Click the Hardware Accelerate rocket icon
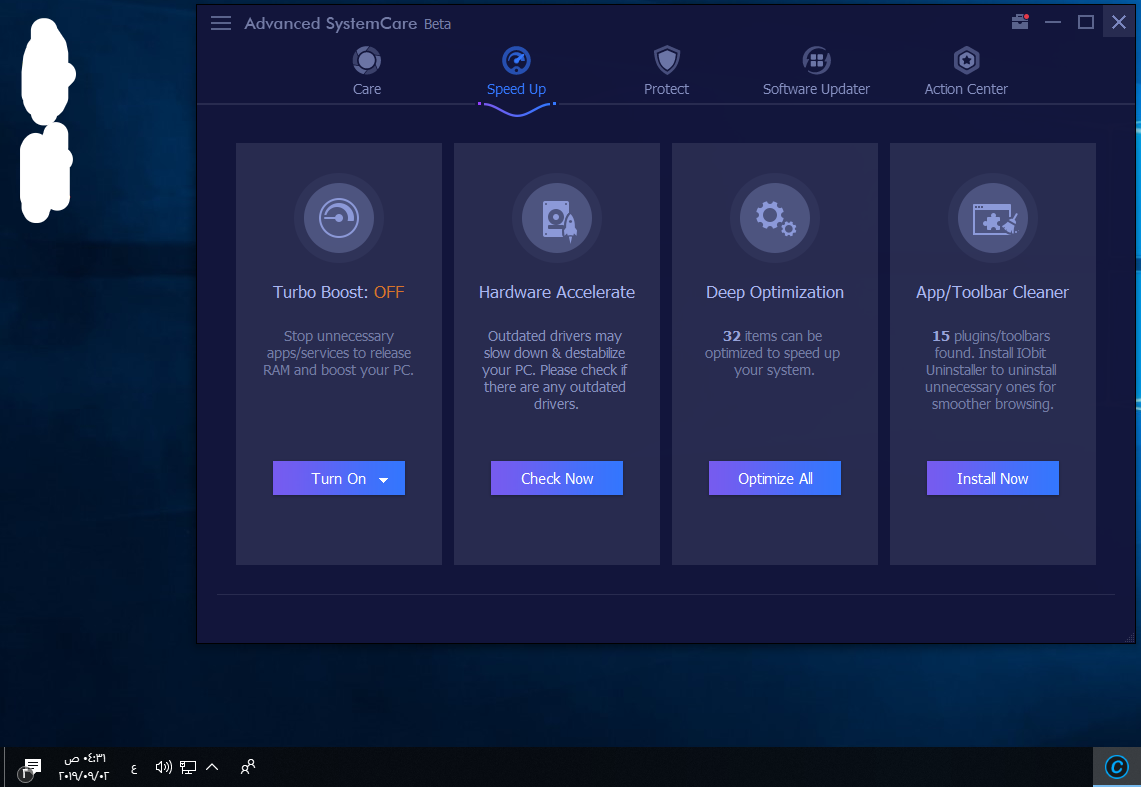Image resolution: width=1141 pixels, height=787 pixels. (x=557, y=218)
